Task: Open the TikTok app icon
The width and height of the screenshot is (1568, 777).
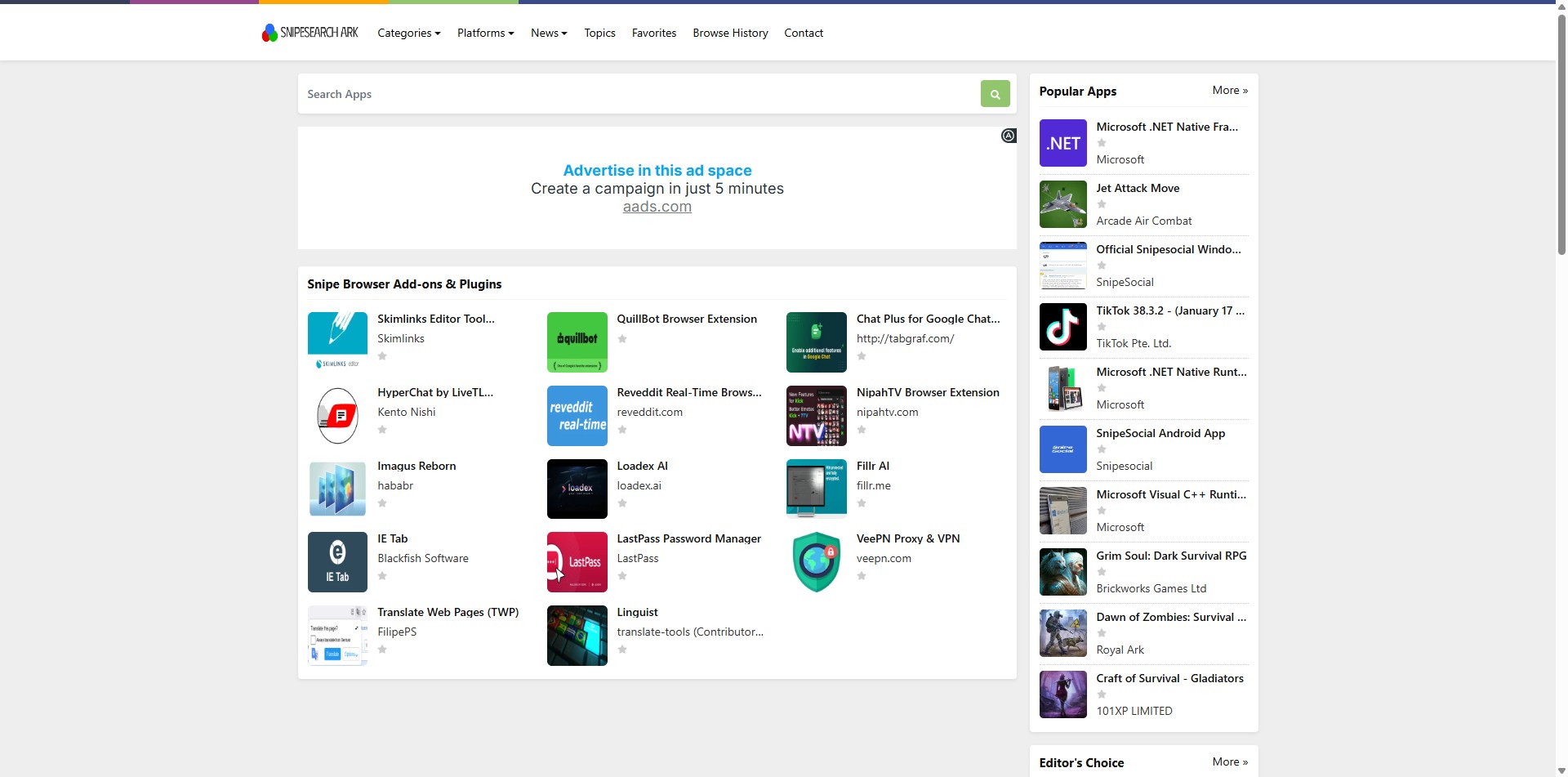Action: click(x=1062, y=327)
